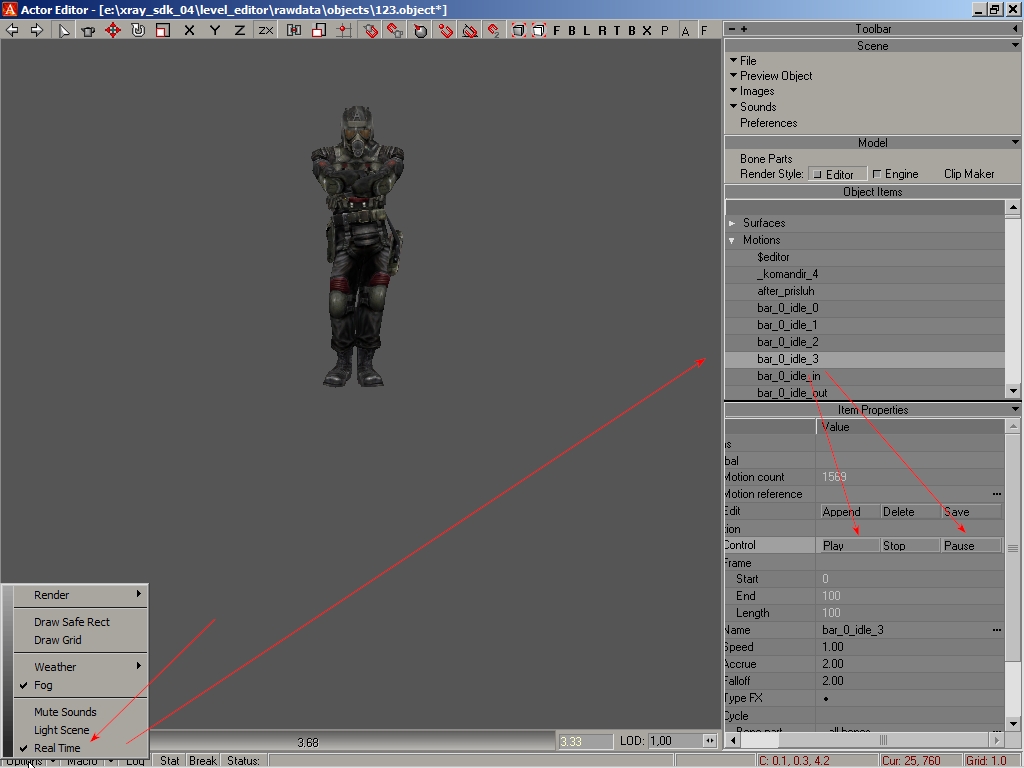This screenshot has width=1024, height=768.
Task: Click the motion timeline bar showing 3.68
Action: pos(353,742)
